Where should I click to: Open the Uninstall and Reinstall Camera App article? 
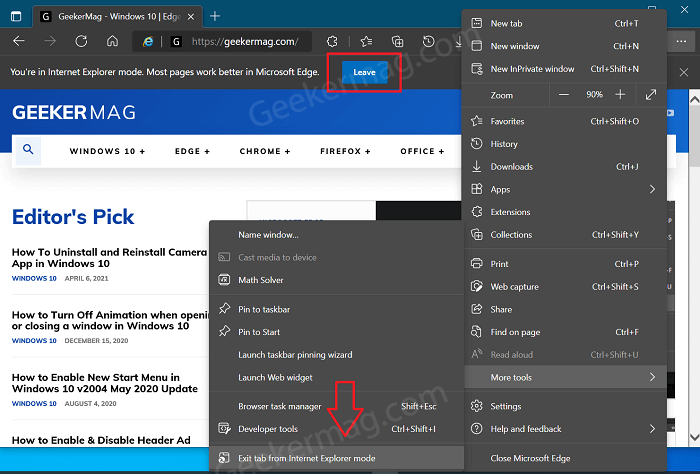point(109,258)
